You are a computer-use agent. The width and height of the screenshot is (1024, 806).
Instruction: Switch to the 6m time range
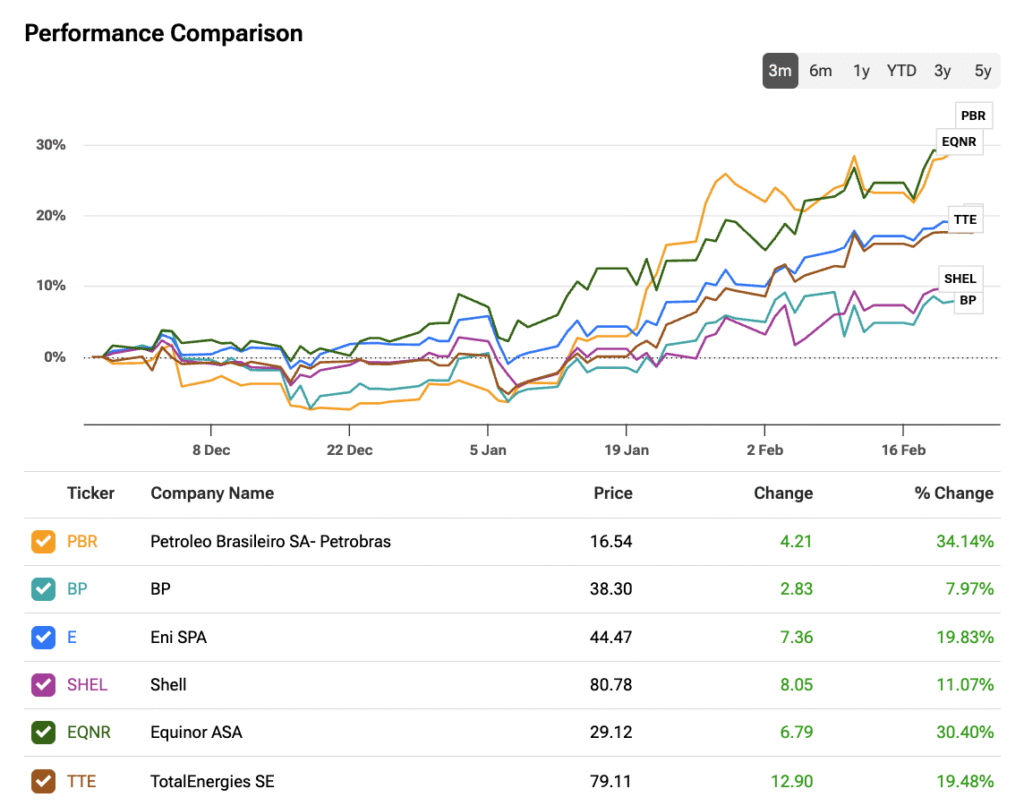coord(821,70)
